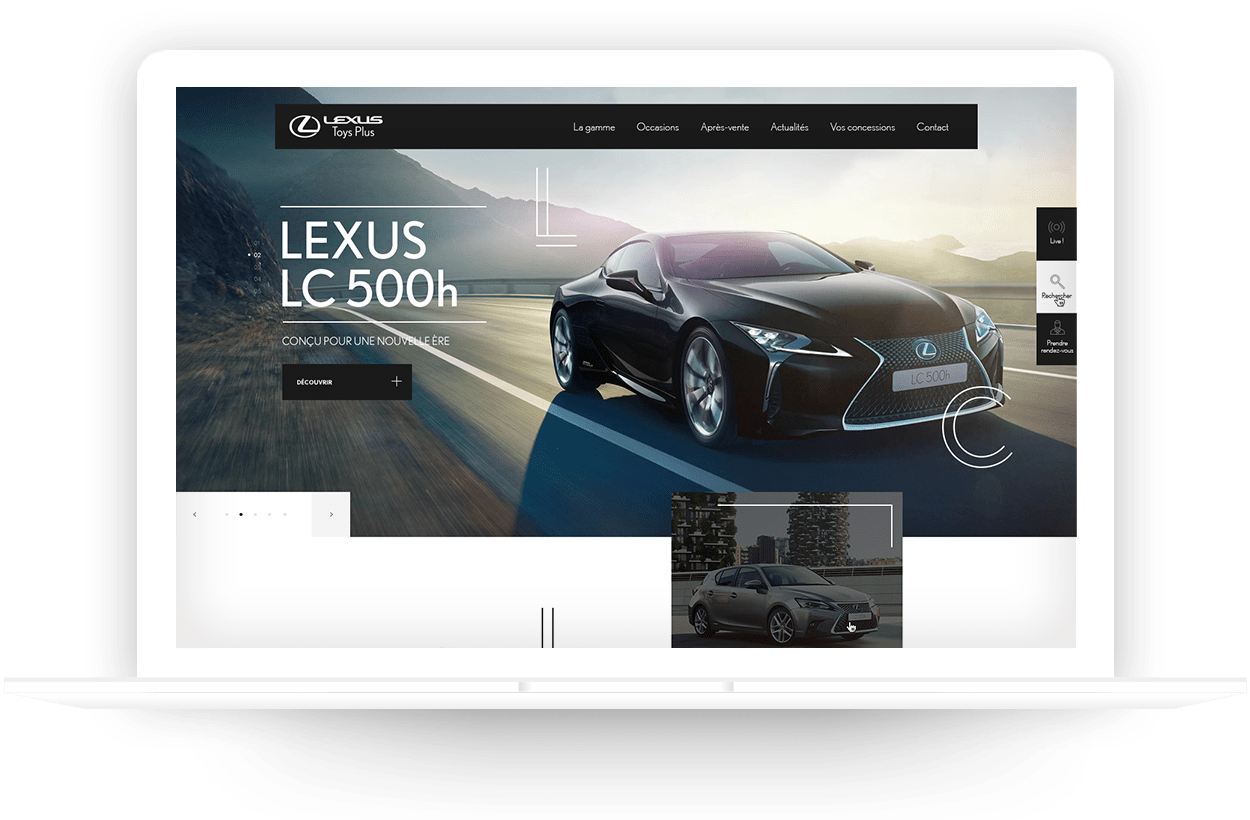Open the Après-vente menu item
This screenshot has height=820, width=1250.
pyautogui.click(x=724, y=127)
